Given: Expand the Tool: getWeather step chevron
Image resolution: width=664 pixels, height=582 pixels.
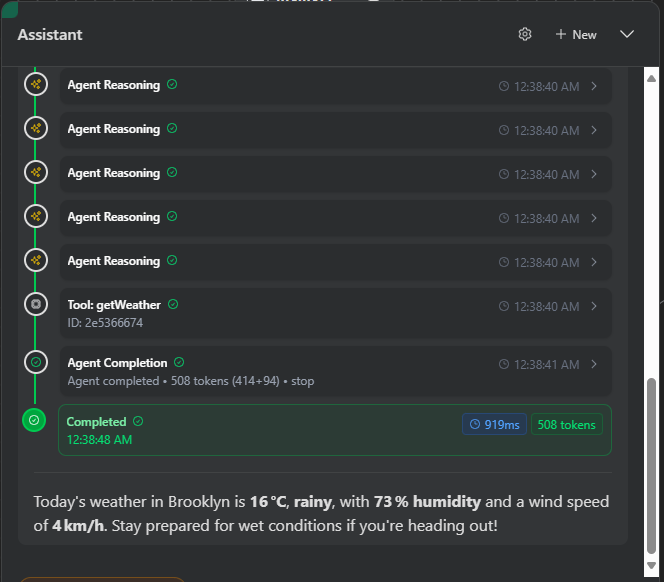Looking at the screenshot, I should pyautogui.click(x=594, y=306).
